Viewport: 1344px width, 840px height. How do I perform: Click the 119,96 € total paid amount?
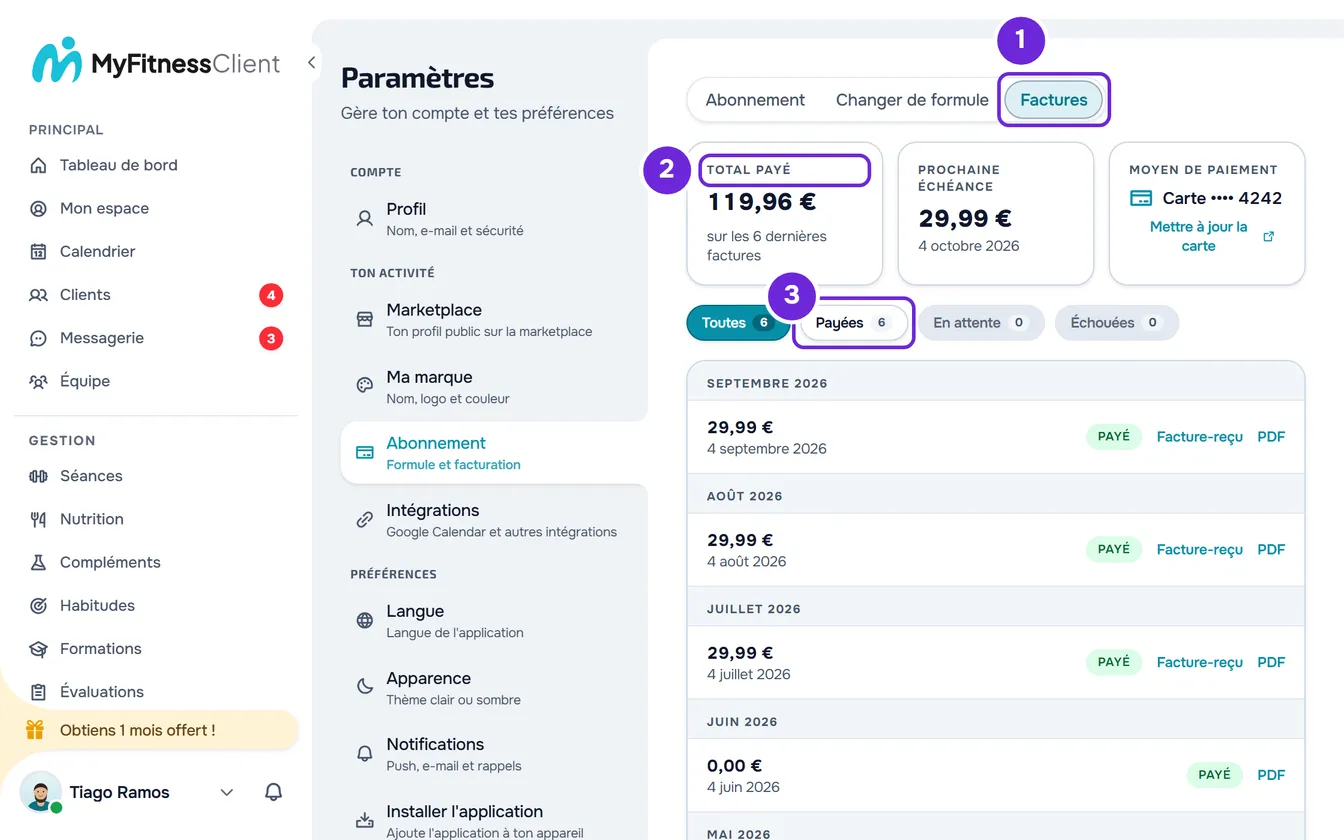point(762,202)
